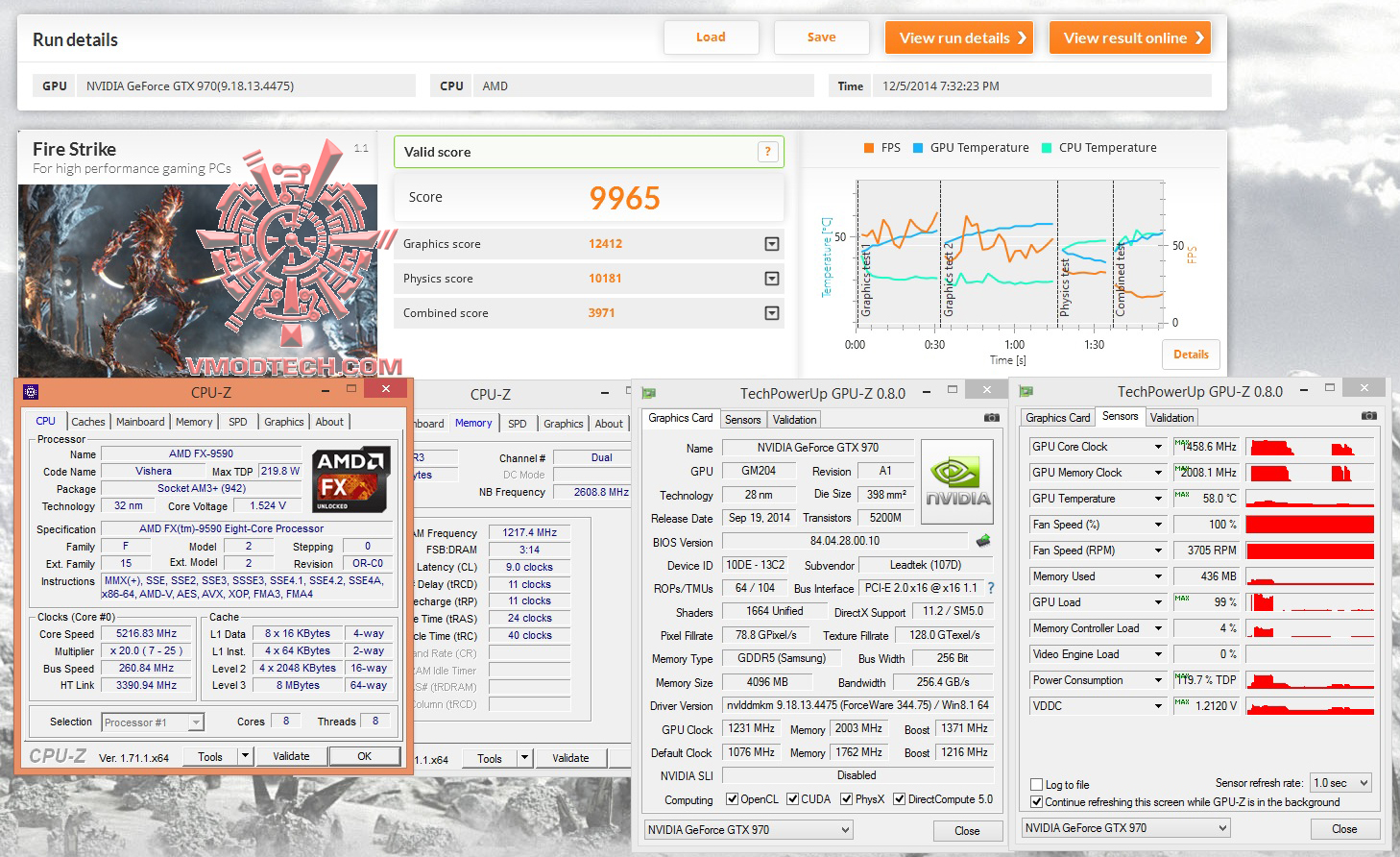Open Validation tab in the GPU-Z Sensors window
Image resolution: width=1400 pixels, height=857 pixels.
coord(1172,418)
